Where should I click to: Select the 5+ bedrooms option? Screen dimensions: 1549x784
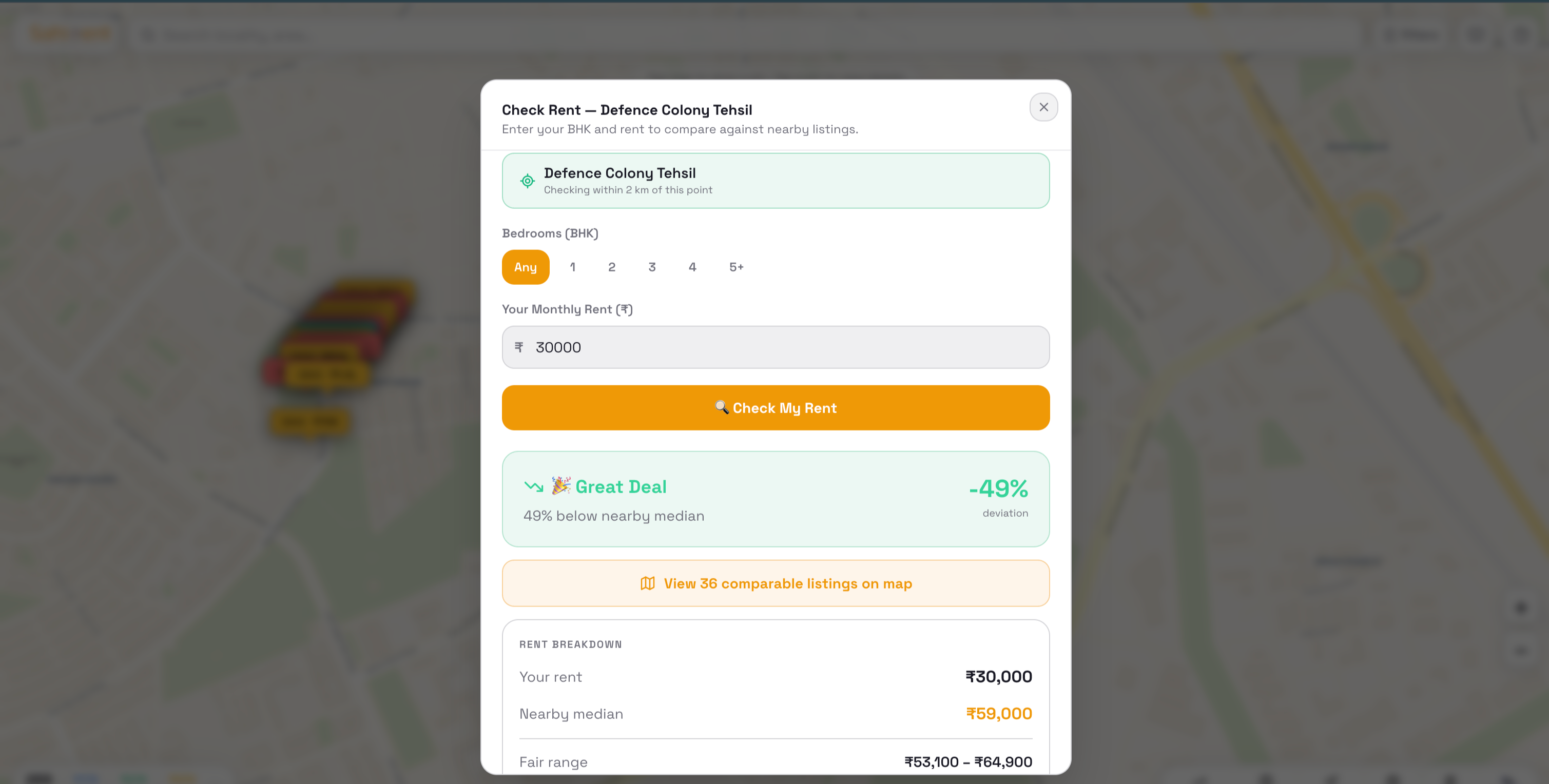pos(736,267)
